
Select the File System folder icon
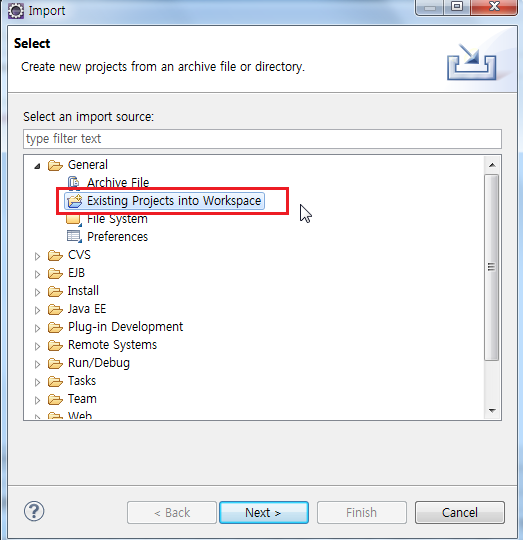click(x=74, y=219)
